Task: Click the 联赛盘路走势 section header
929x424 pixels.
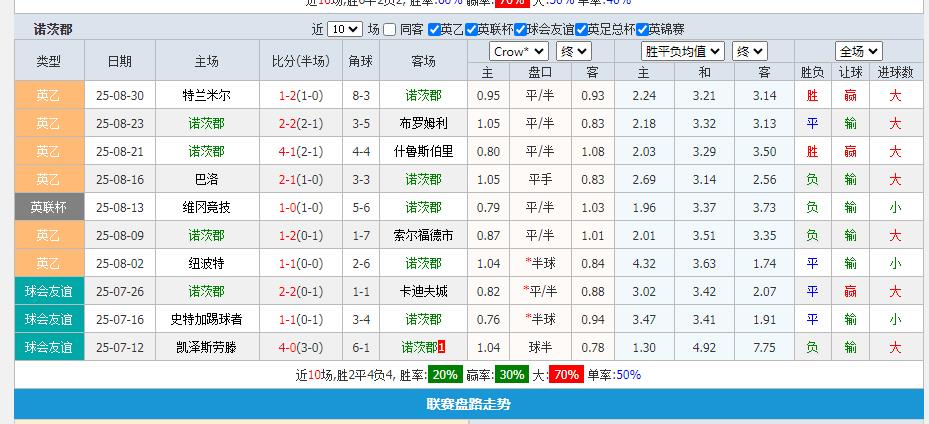Action: click(470, 405)
